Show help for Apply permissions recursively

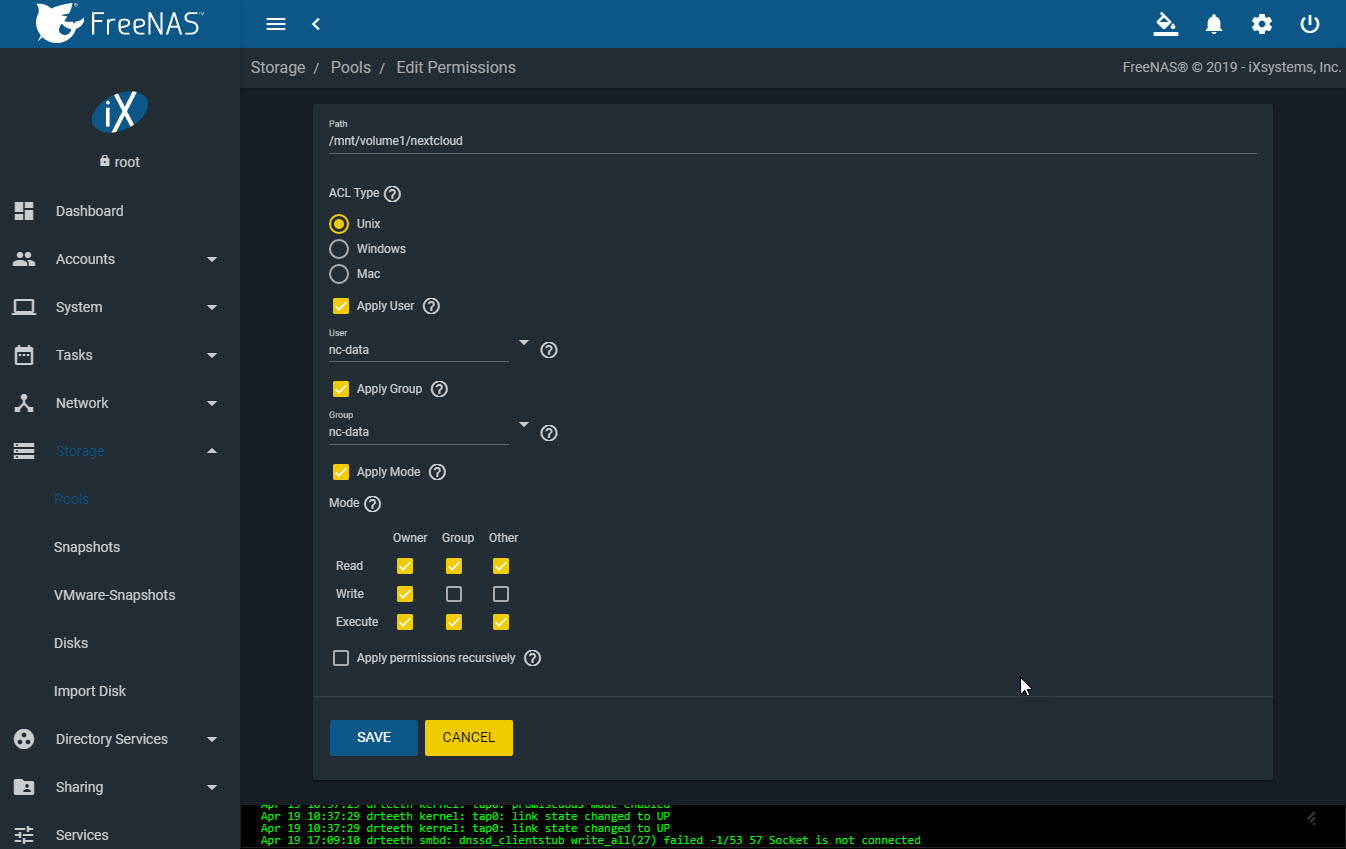(x=532, y=658)
